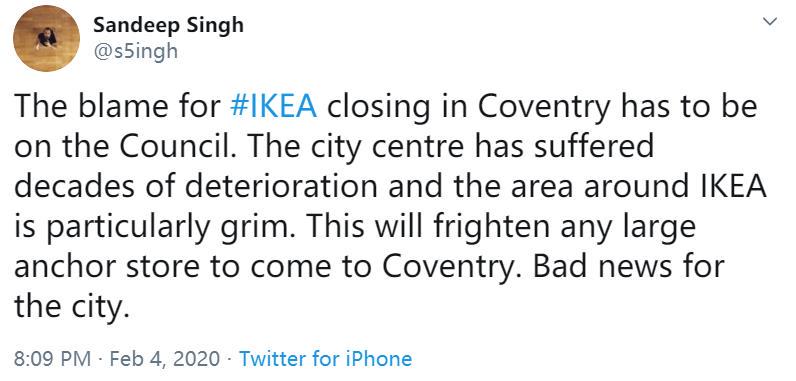Viewport: 796px width, 381px height.
Task: Follow the #IKEA hashtag link
Action: [x=274, y=107]
